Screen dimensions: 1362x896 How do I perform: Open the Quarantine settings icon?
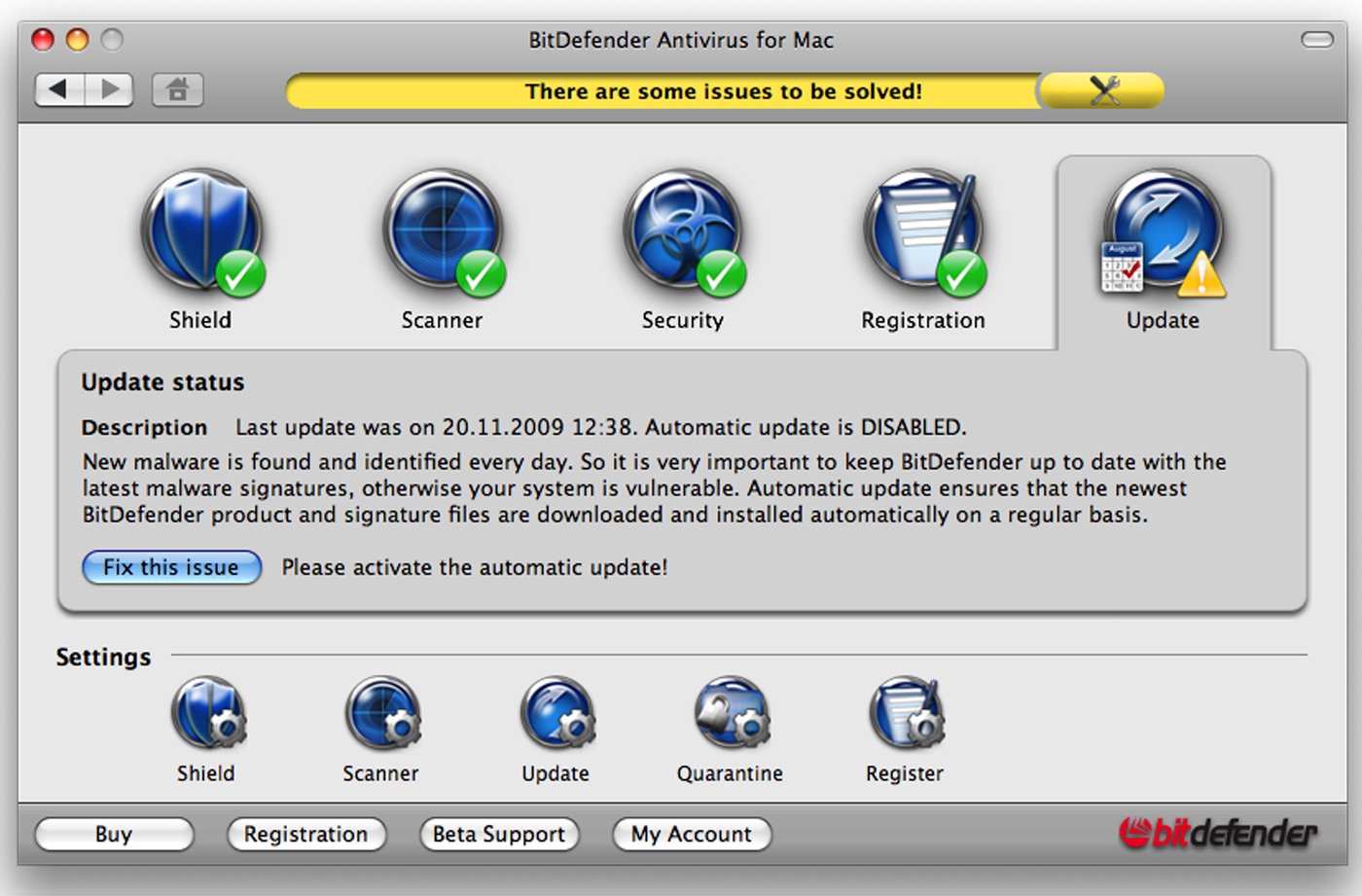[x=731, y=714]
